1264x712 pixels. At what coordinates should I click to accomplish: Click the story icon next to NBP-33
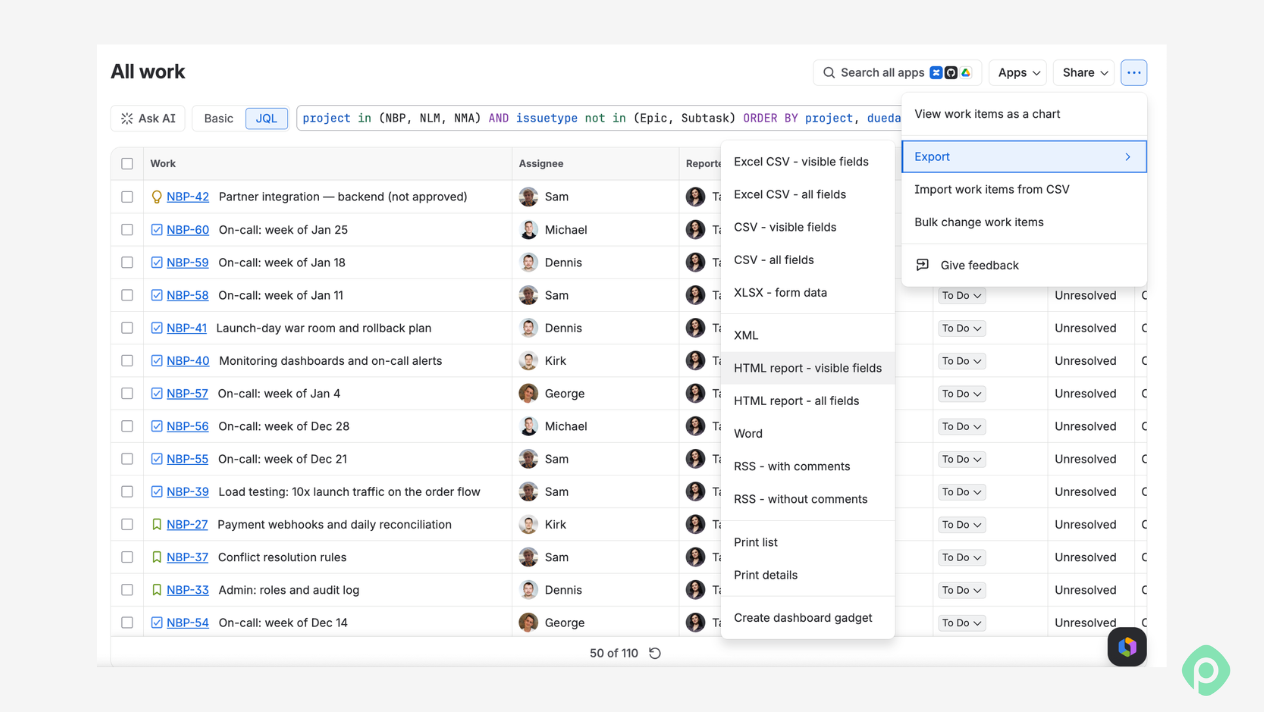156,590
